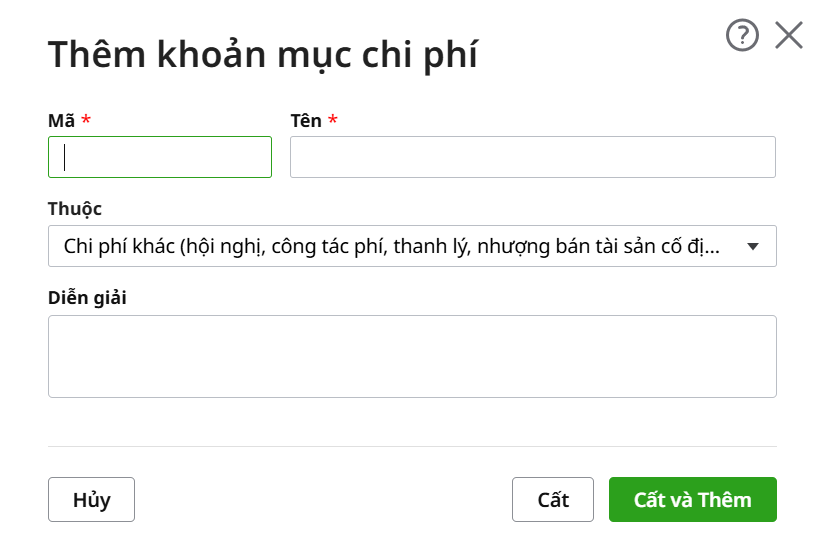Click the divider line above footer buttons
Viewport: 825px width, 551px height.
click(412, 446)
